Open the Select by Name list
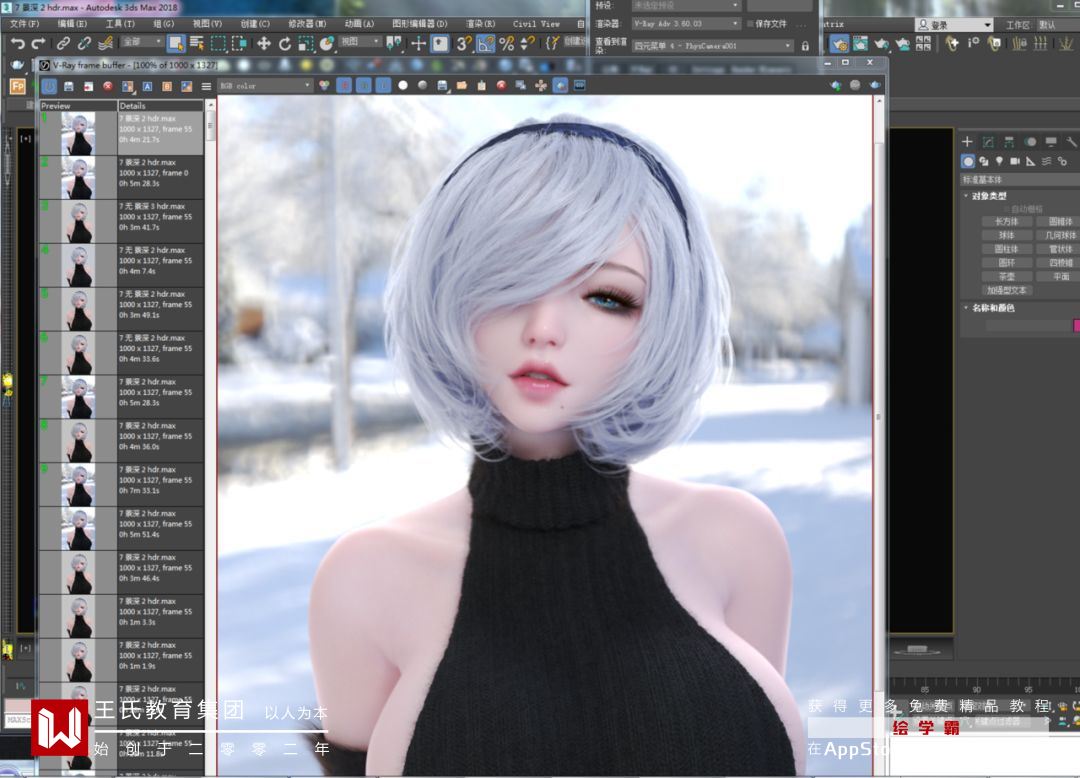 [197, 43]
